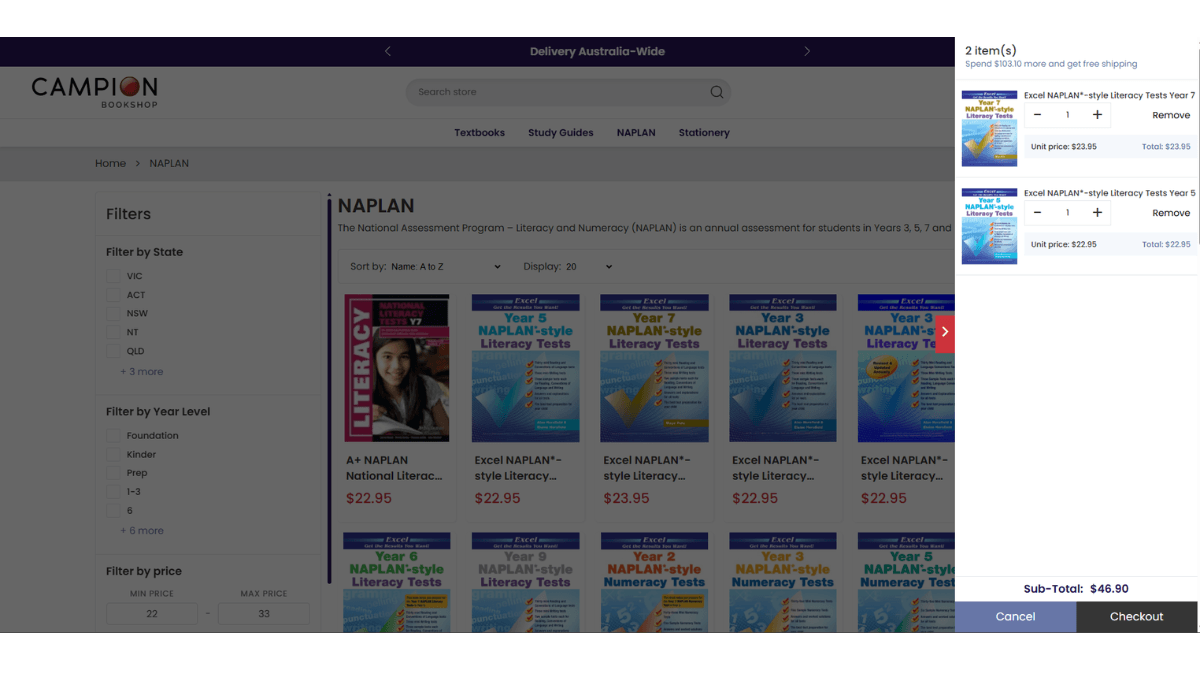Open Year 3 Numeracy Tests book cover

click(783, 582)
